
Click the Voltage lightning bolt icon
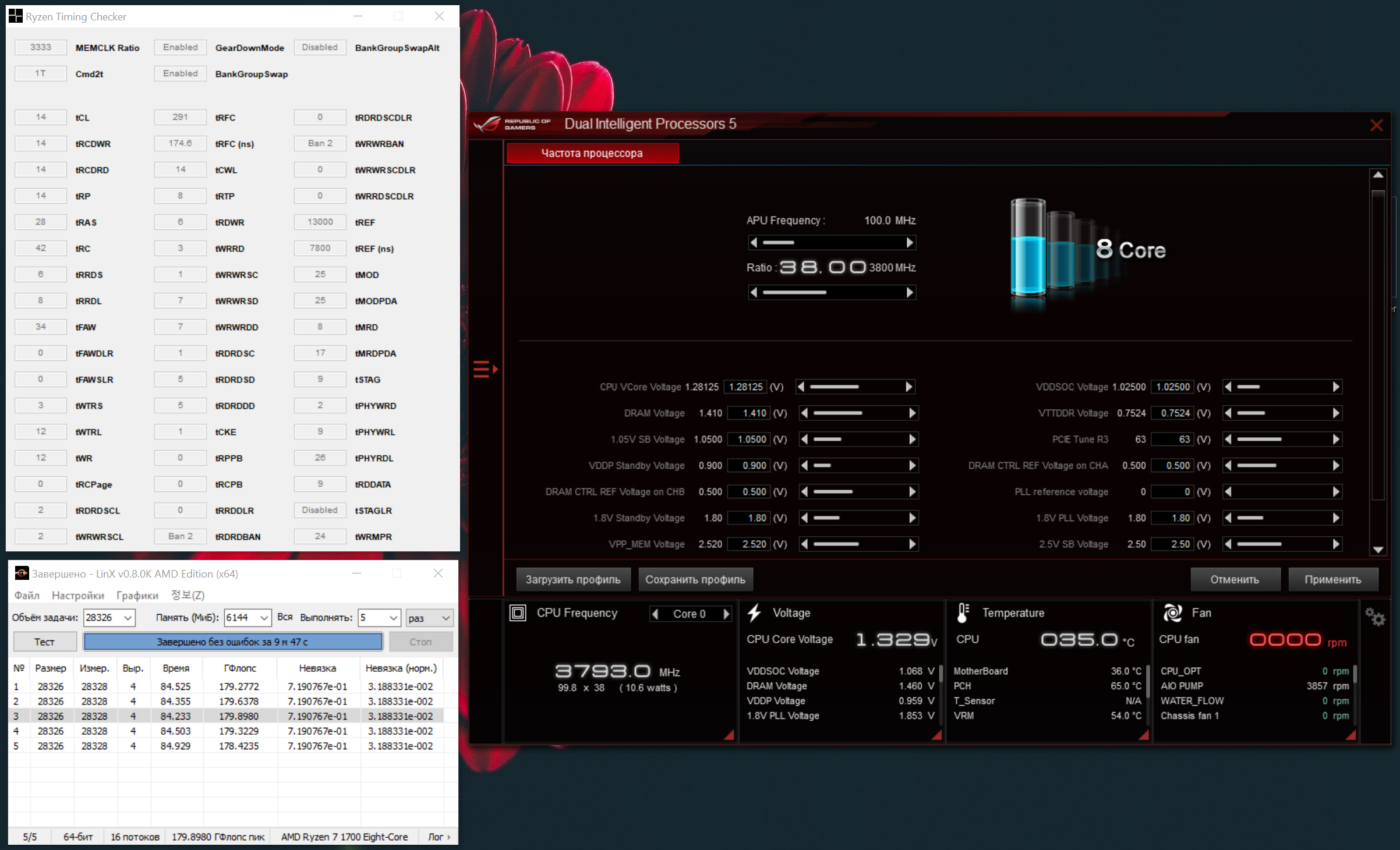(x=754, y=612)
